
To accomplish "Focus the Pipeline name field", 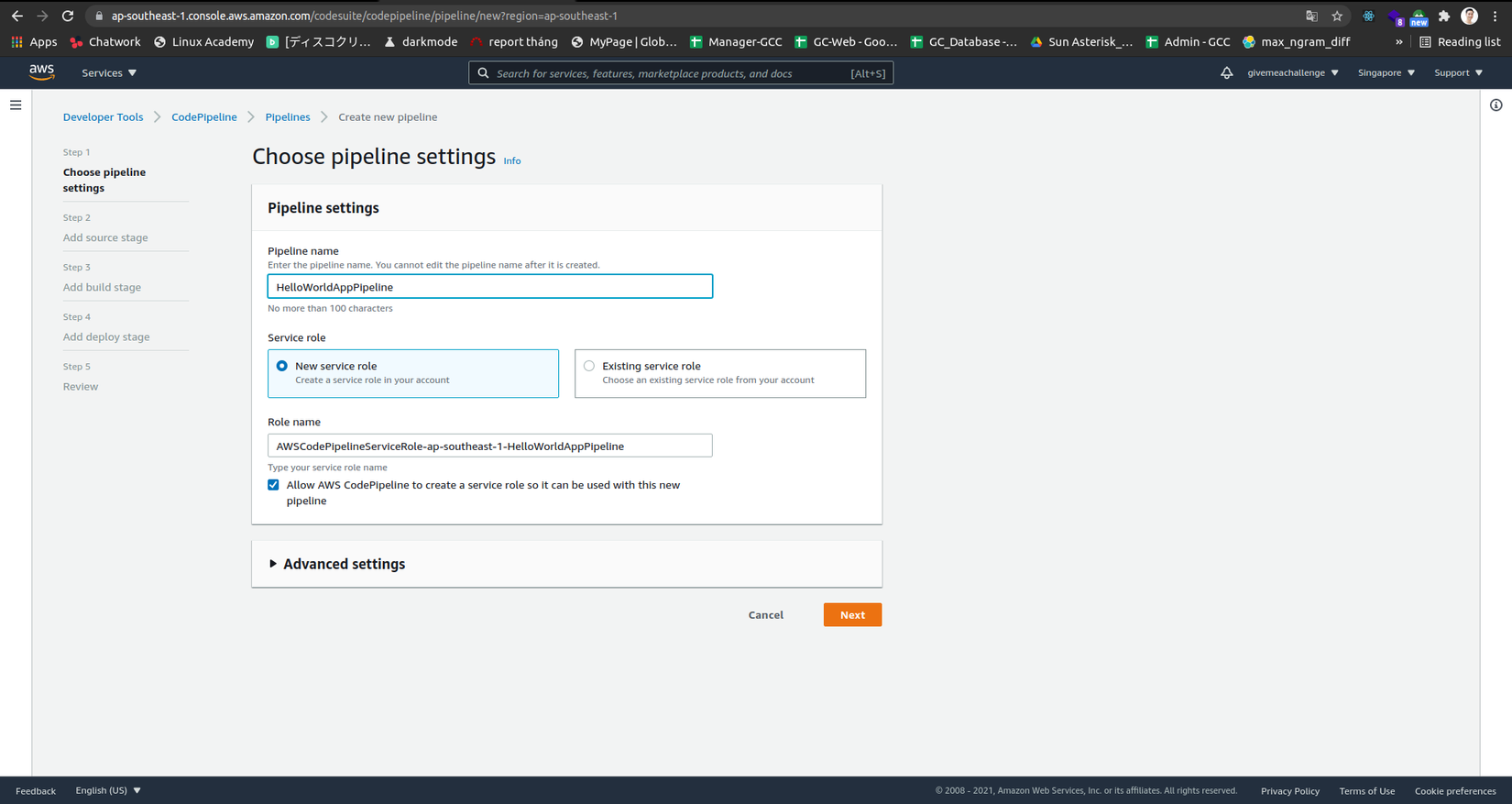I will coord(489,287).
